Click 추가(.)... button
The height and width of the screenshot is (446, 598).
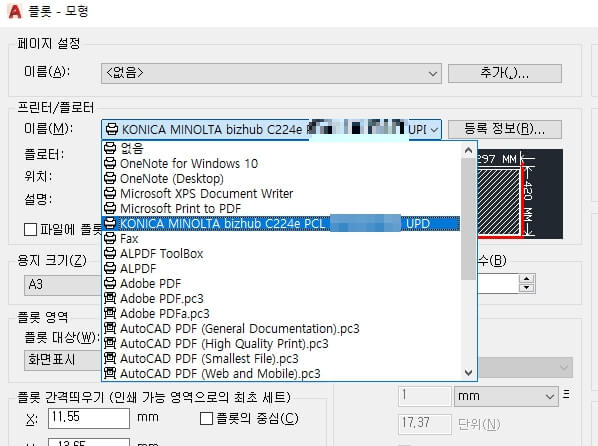coord(505,73)
